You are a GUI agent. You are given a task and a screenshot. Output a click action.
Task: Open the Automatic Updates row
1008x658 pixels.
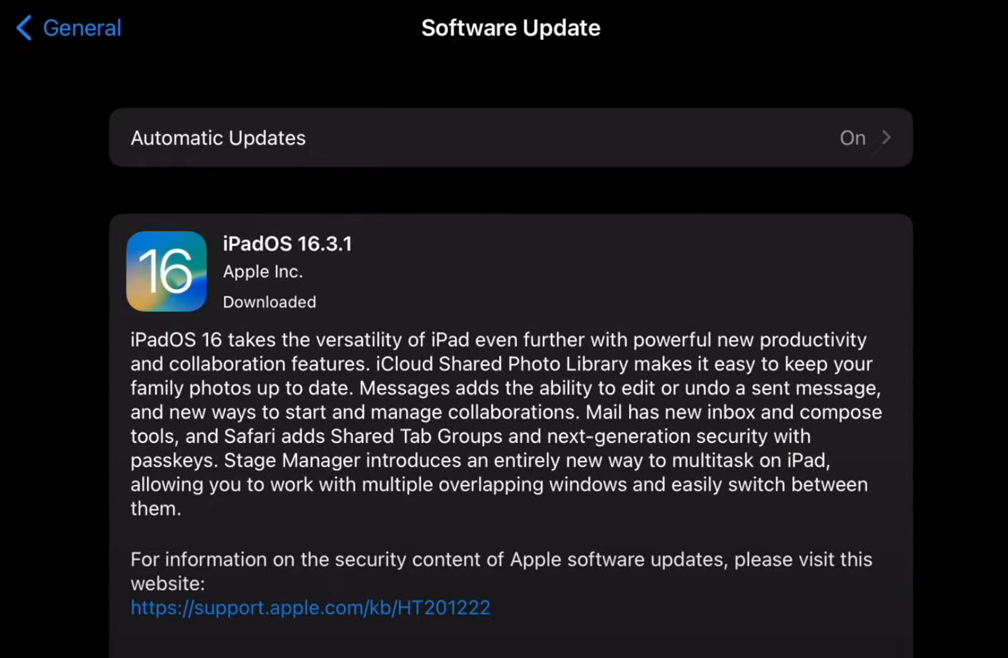click(510, 138)
